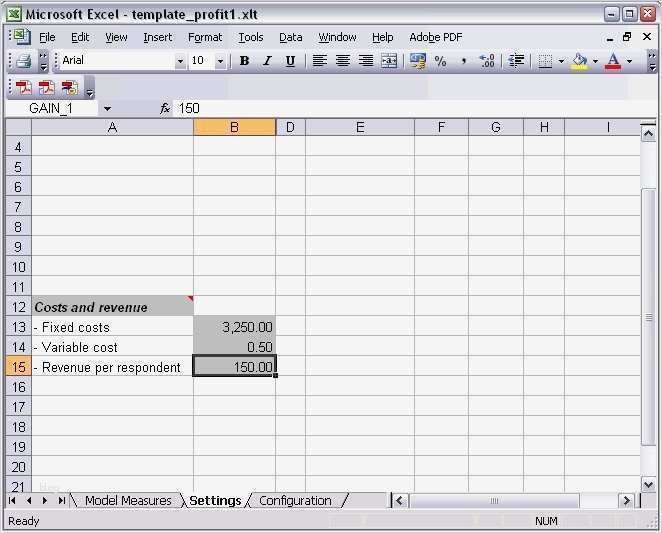Open Font Color dropdown arrow
Image resolution: width=662 pixels, height=533 pixels.
point(629,62)
